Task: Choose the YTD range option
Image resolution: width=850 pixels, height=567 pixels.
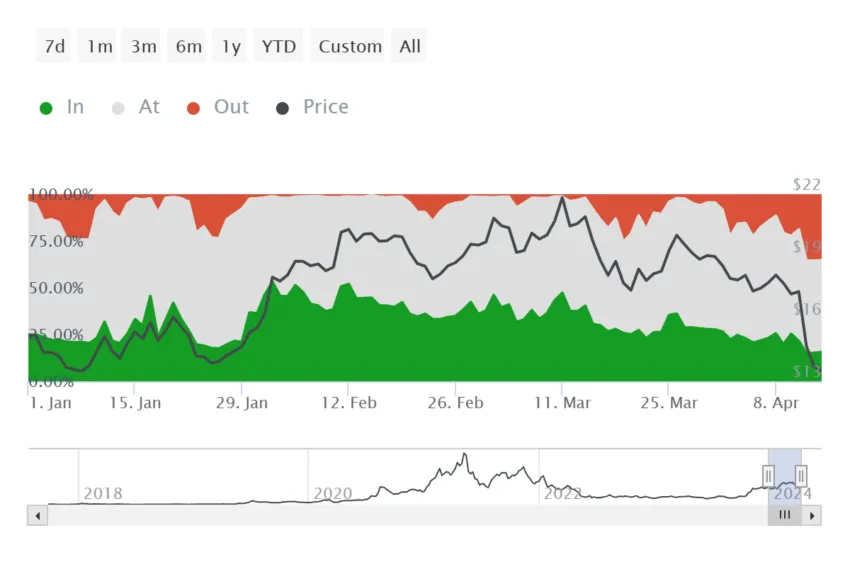Action: coord(279,46)
